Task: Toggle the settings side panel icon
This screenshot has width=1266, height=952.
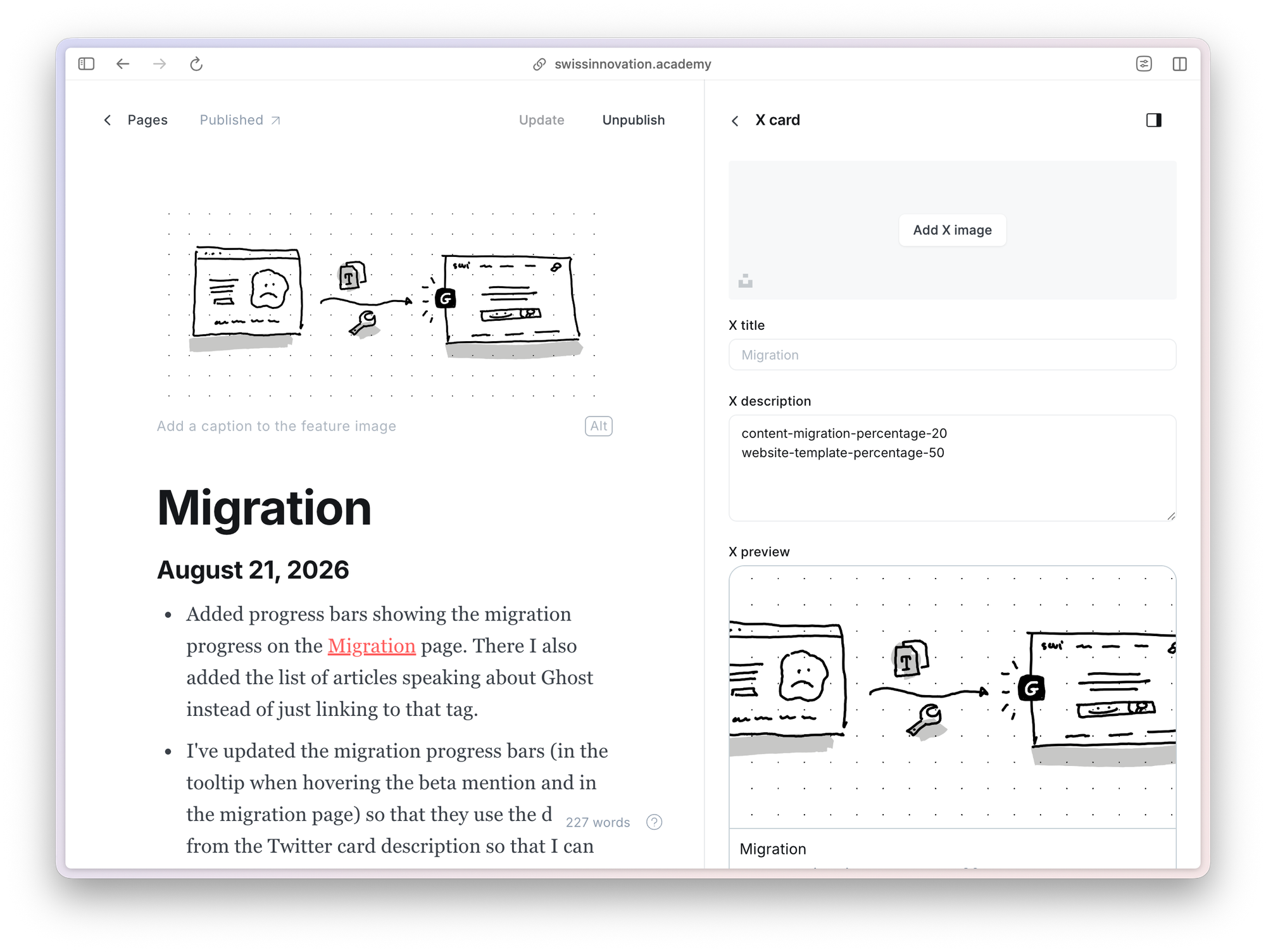Action: coord(1154,120)
